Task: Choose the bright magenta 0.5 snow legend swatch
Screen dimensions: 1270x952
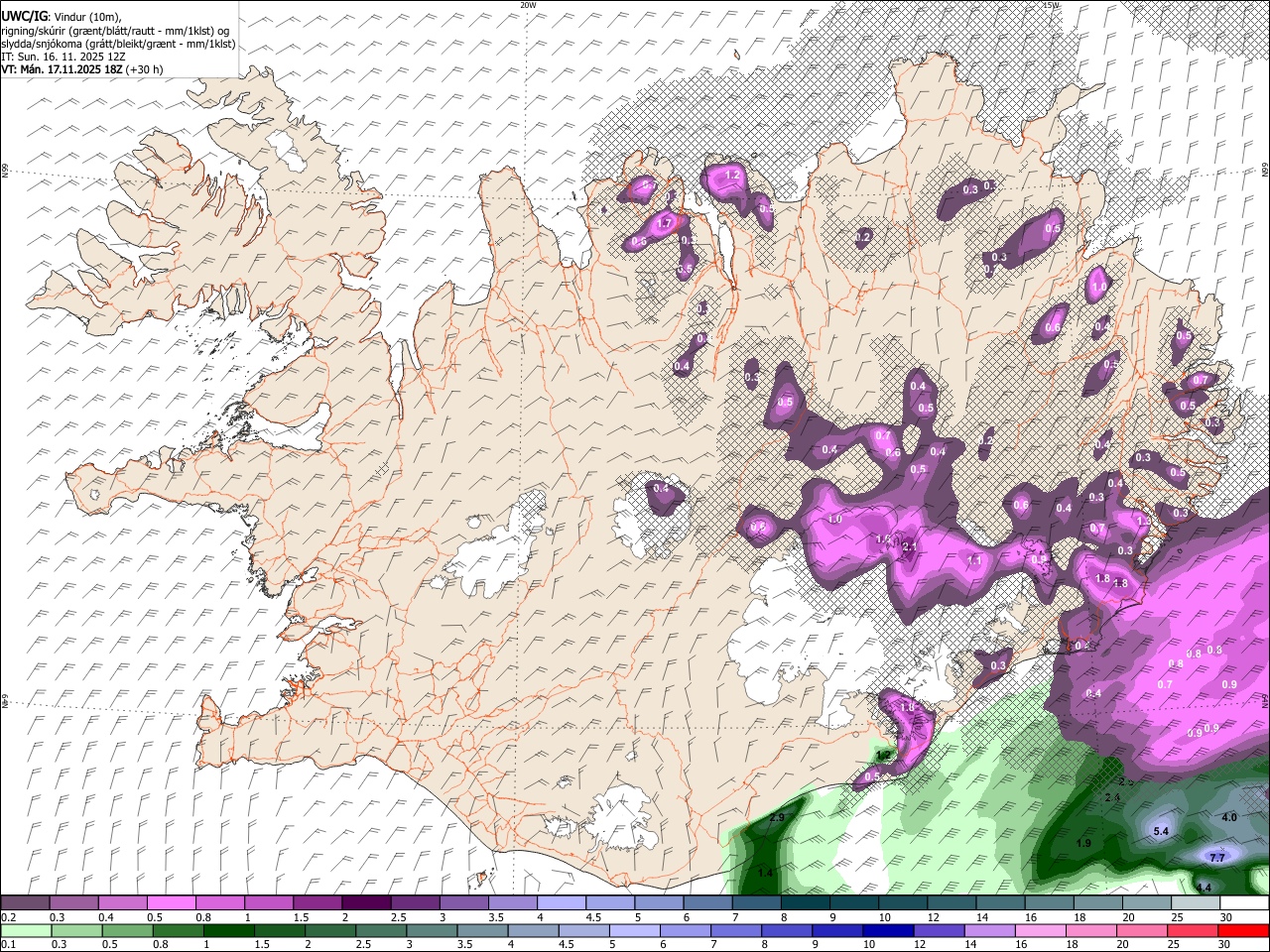Action: click(x=172, y=903)
